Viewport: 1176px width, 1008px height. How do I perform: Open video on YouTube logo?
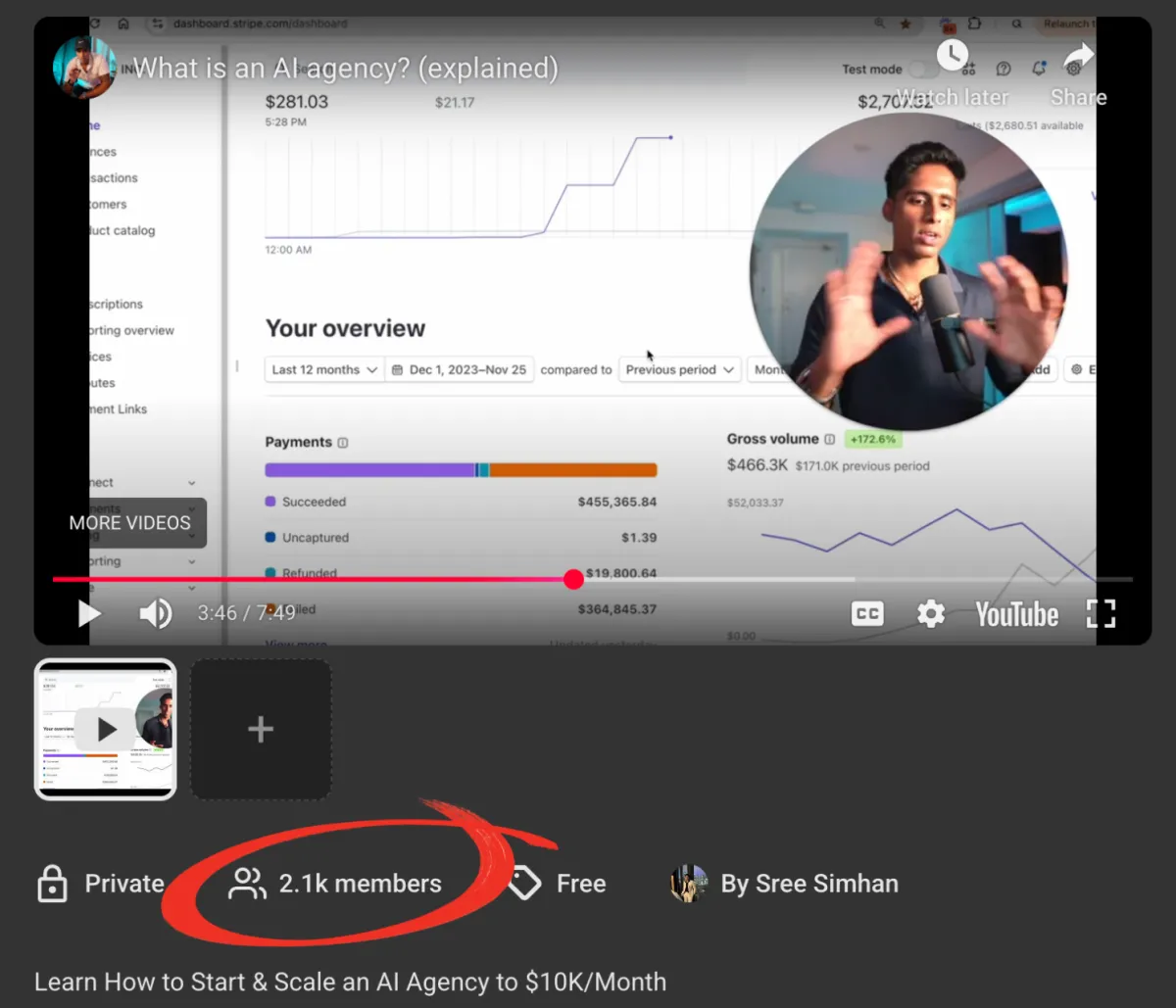pyautogui.click(x=1016, y=614)
